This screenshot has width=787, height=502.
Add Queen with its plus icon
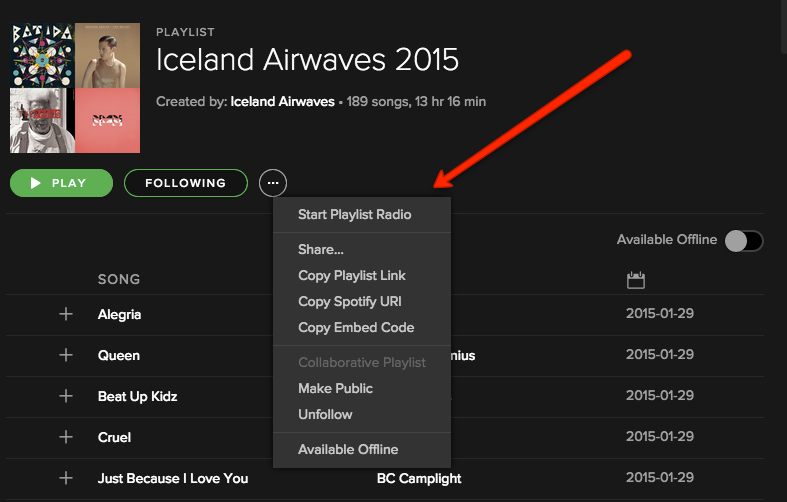point(66,355)
